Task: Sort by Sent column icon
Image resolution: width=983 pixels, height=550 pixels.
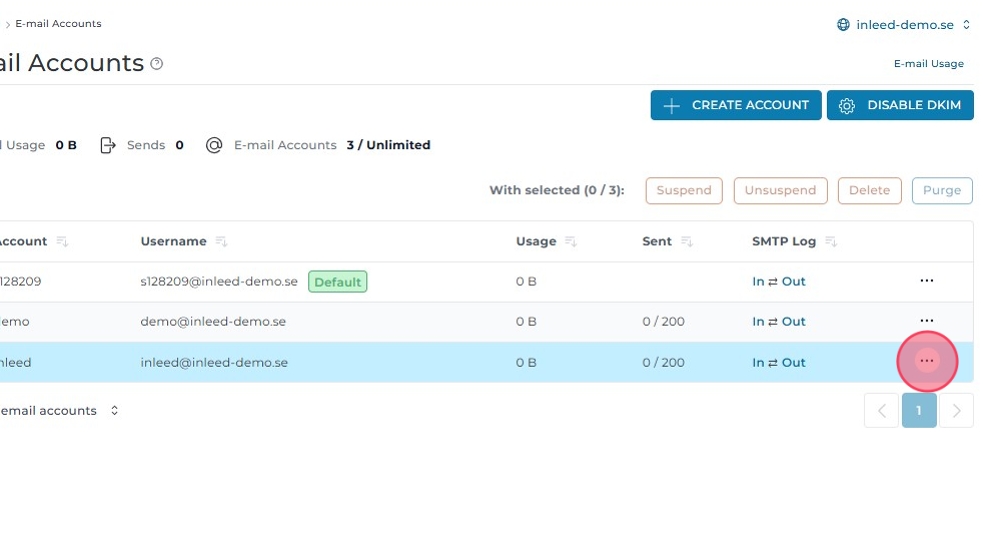Action: [687, 242]
